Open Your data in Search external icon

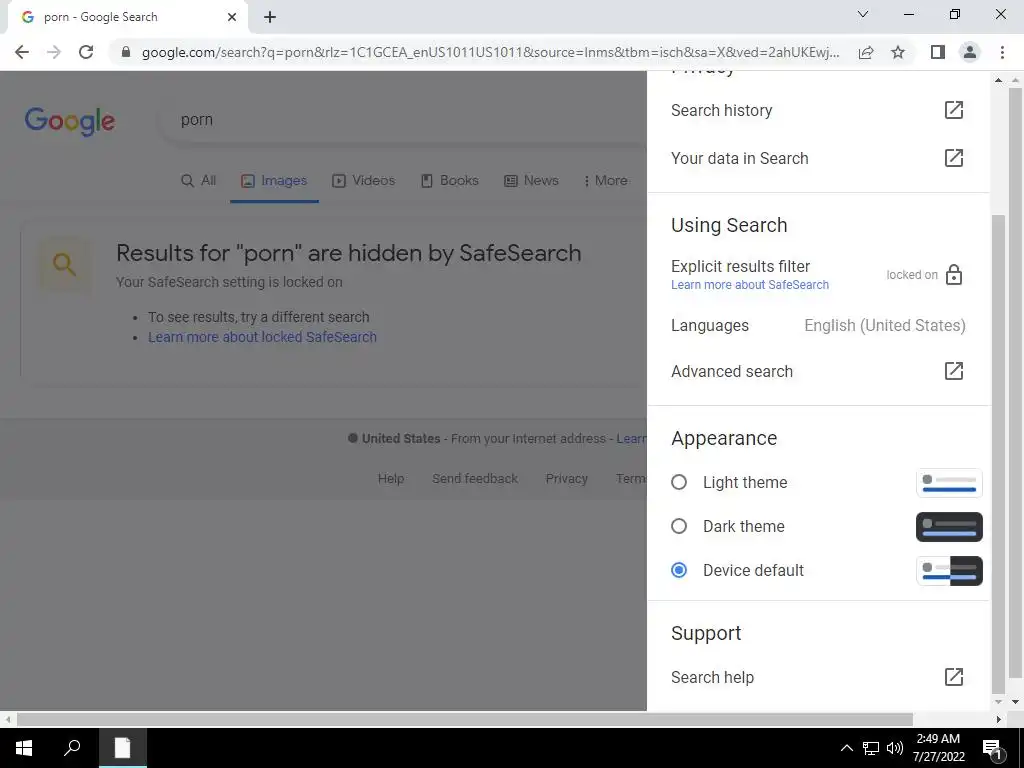[953, 157]
